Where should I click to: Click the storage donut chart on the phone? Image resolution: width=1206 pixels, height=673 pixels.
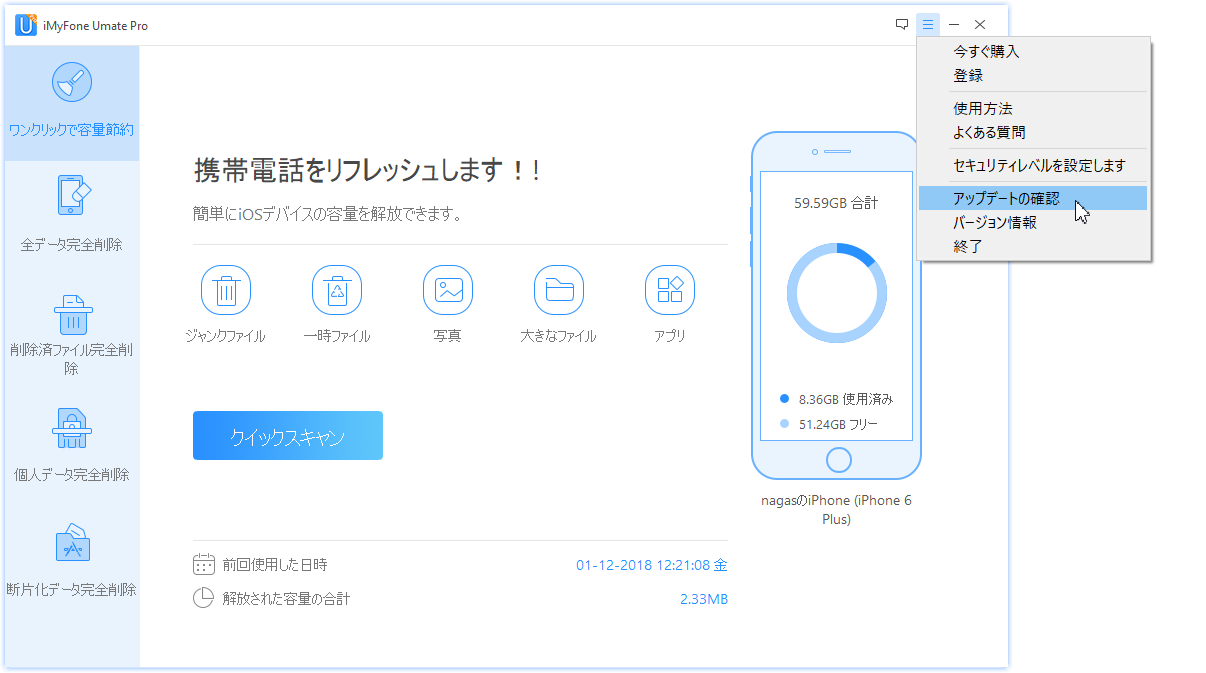pos(837,293)
